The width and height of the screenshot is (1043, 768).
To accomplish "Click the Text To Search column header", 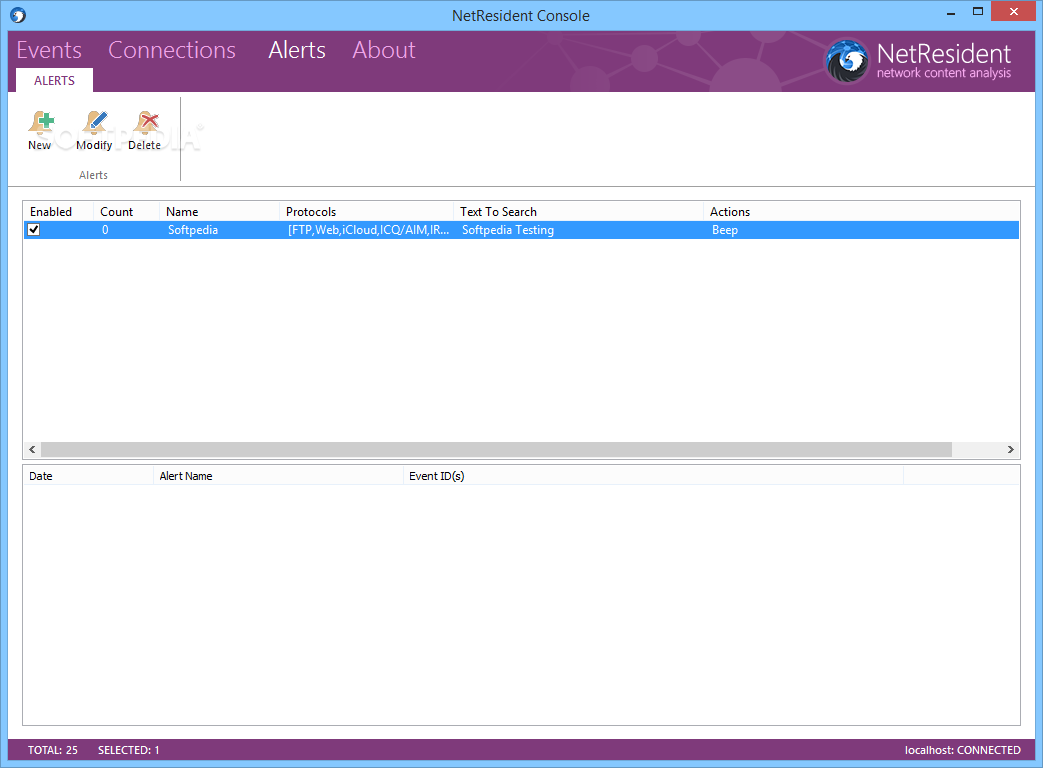I will coord(579,211).
